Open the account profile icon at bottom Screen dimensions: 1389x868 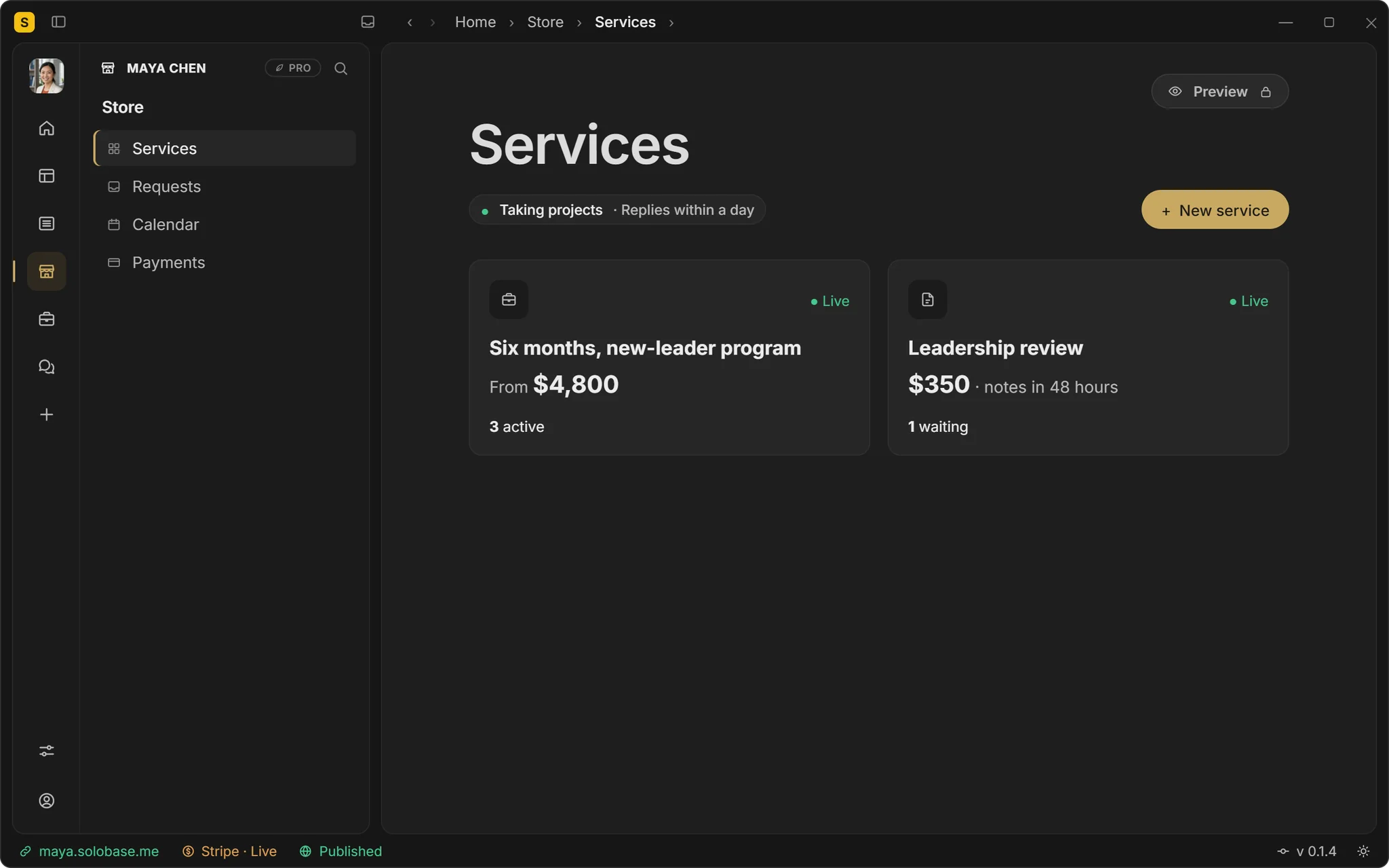46,801
